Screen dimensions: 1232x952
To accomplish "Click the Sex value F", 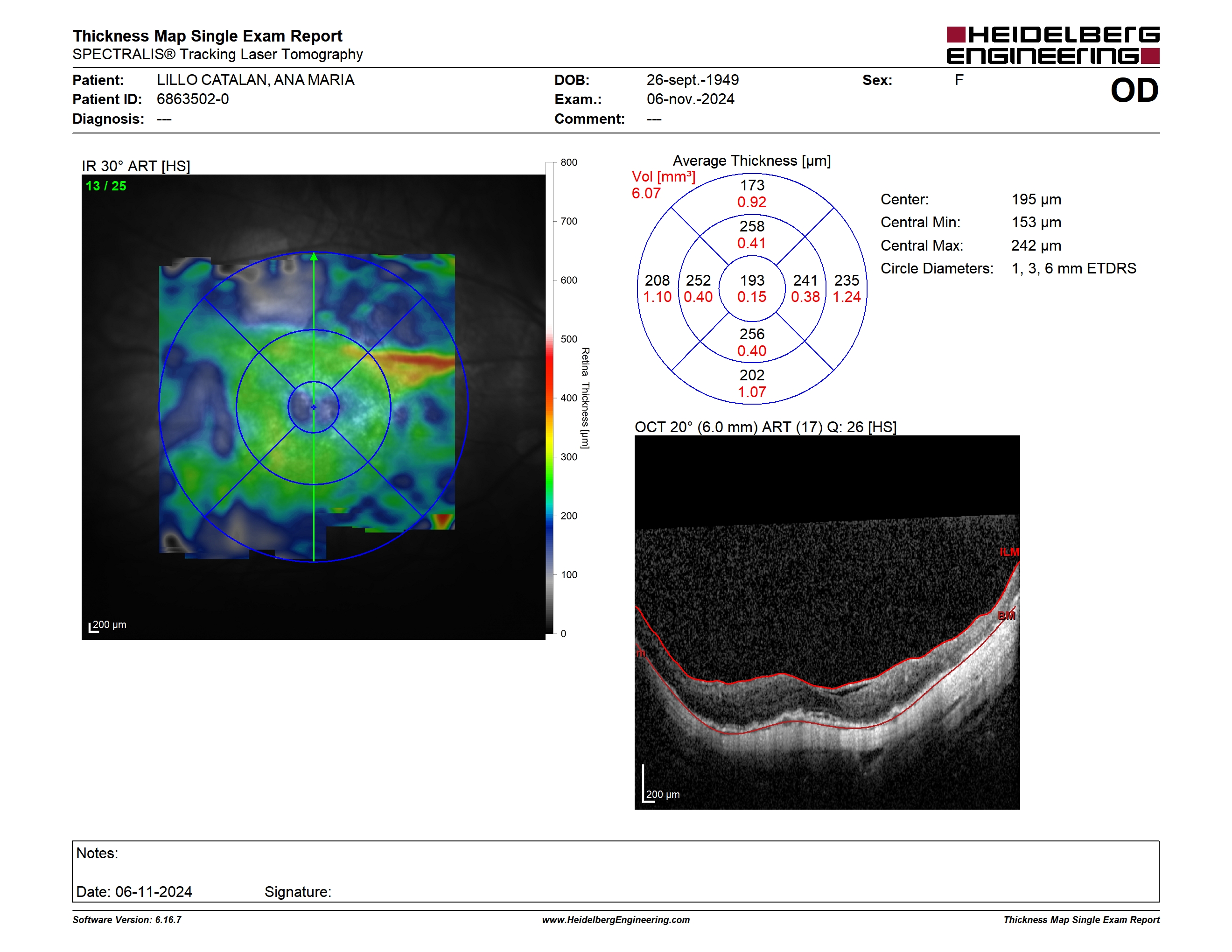I will coord(959,80).
